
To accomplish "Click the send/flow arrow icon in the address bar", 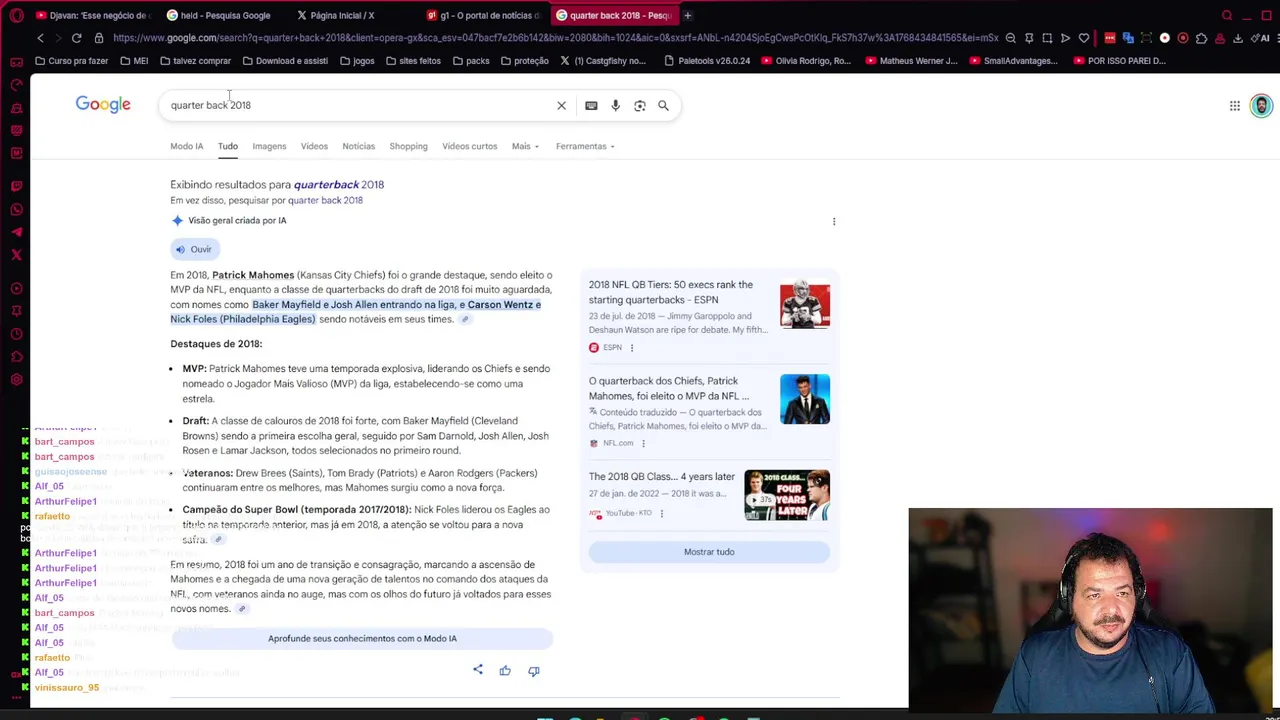I will coord(1065,38).
